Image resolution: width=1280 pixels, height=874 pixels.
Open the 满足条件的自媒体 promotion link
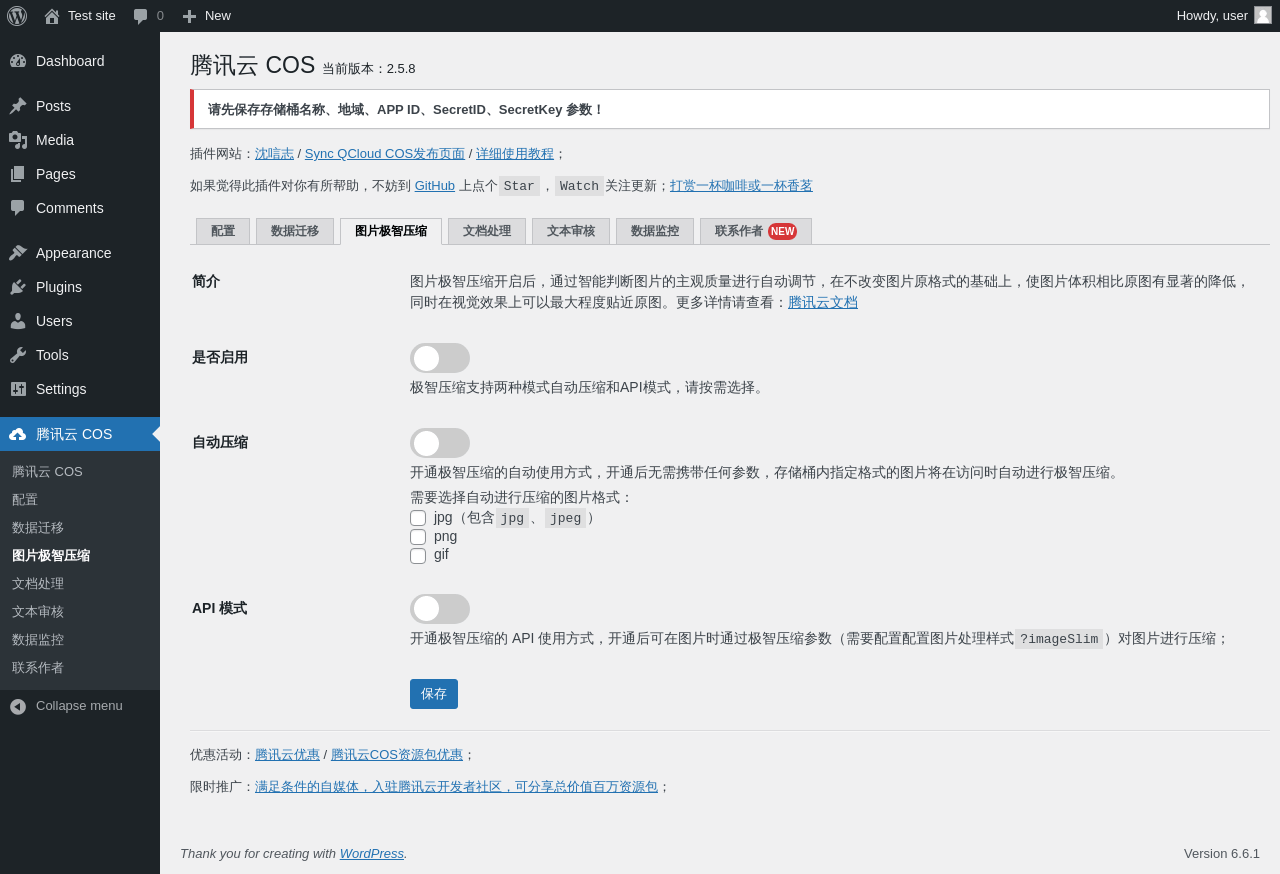pos(456,787)
